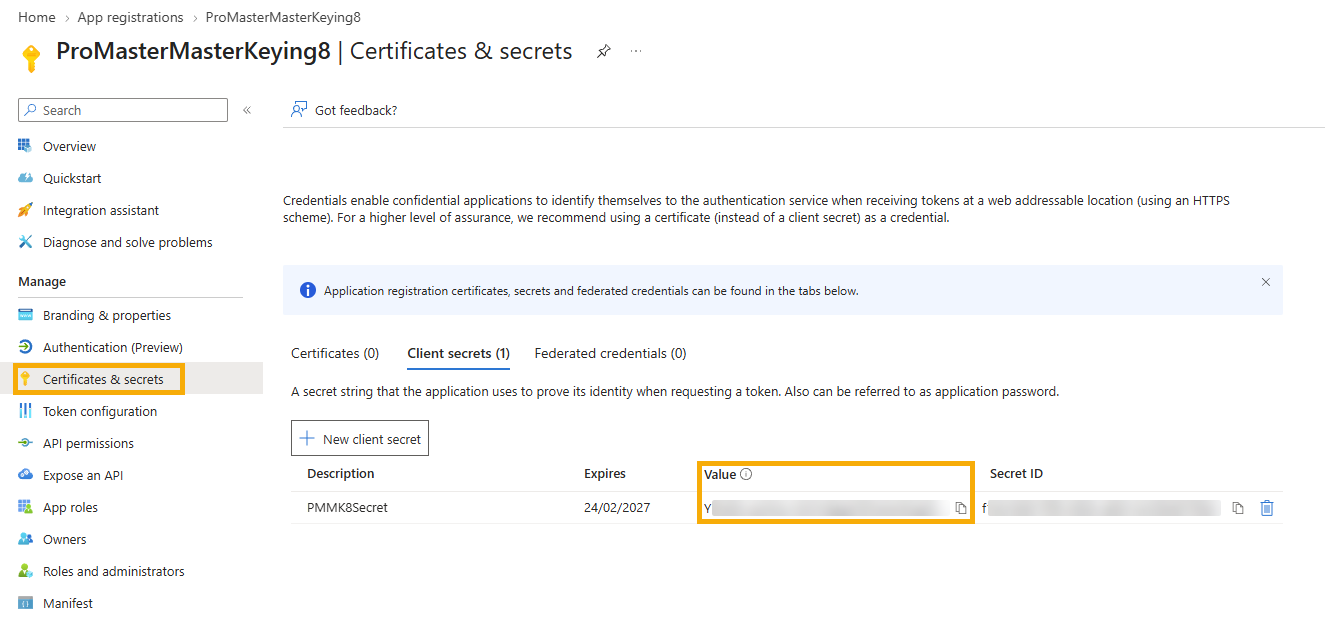Click the Got feedback person icon

pos(298,110)
